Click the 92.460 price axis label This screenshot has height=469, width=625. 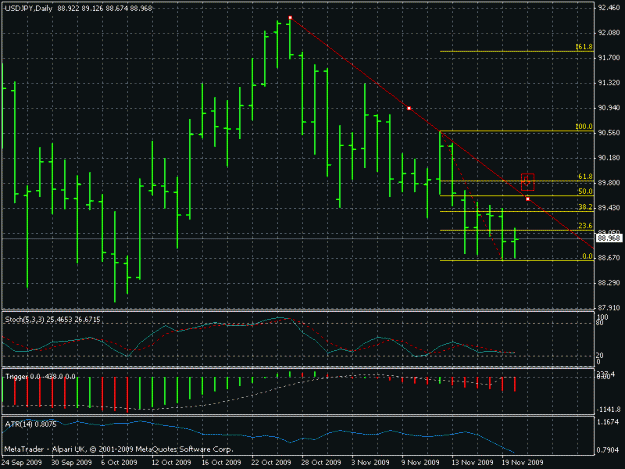[x=609, y=8]
